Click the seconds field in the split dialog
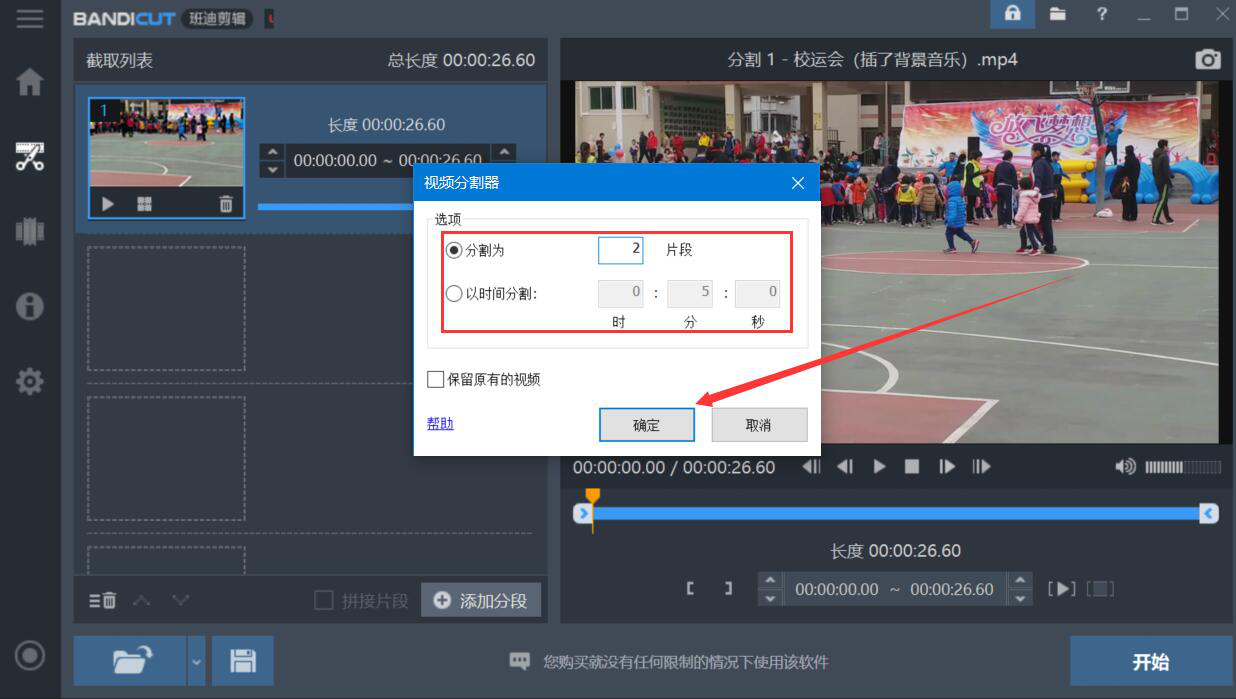 pyautogui.click(x=757, y=294)
